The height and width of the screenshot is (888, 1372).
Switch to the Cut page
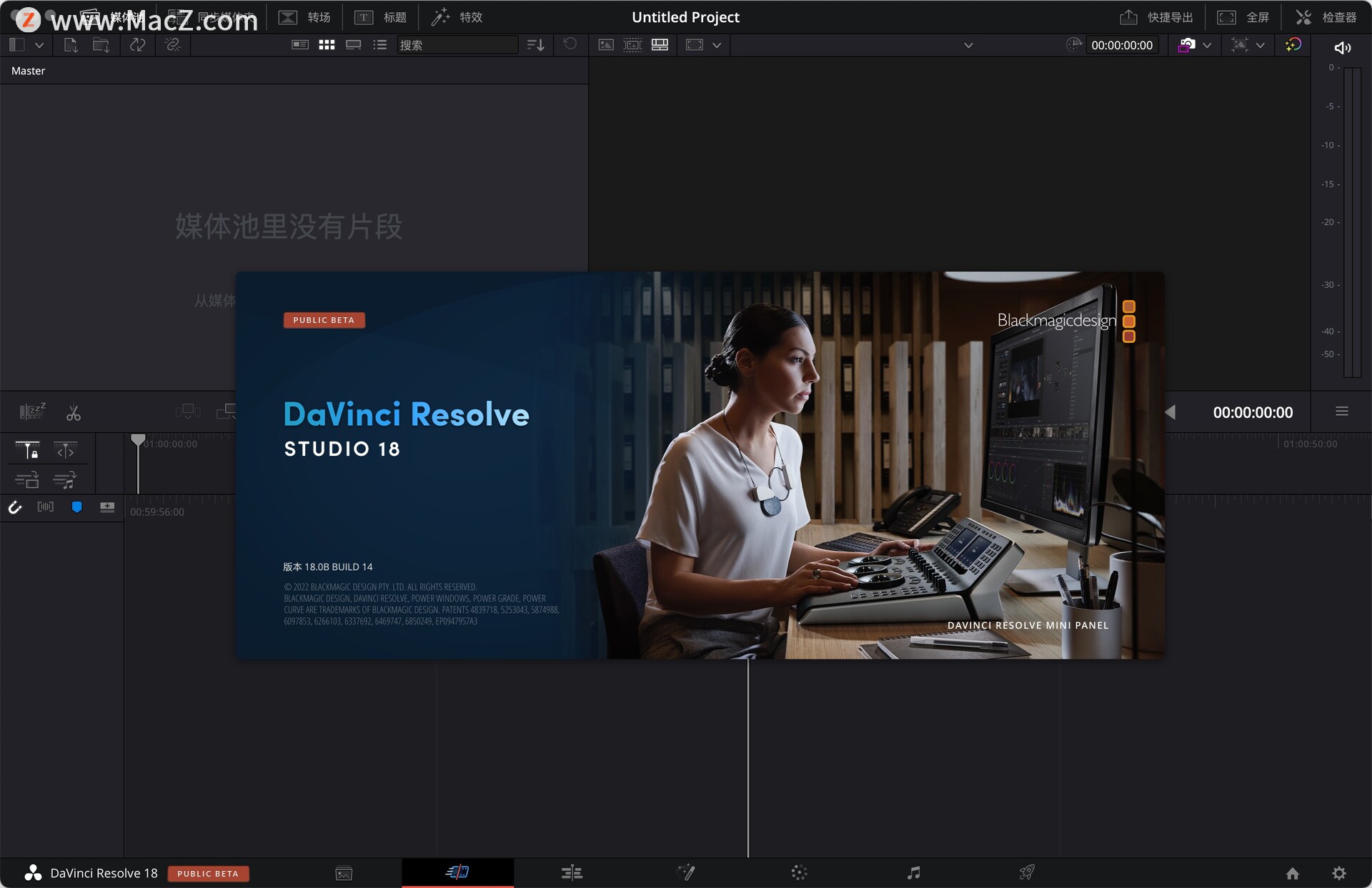click(x=457, y=872)
